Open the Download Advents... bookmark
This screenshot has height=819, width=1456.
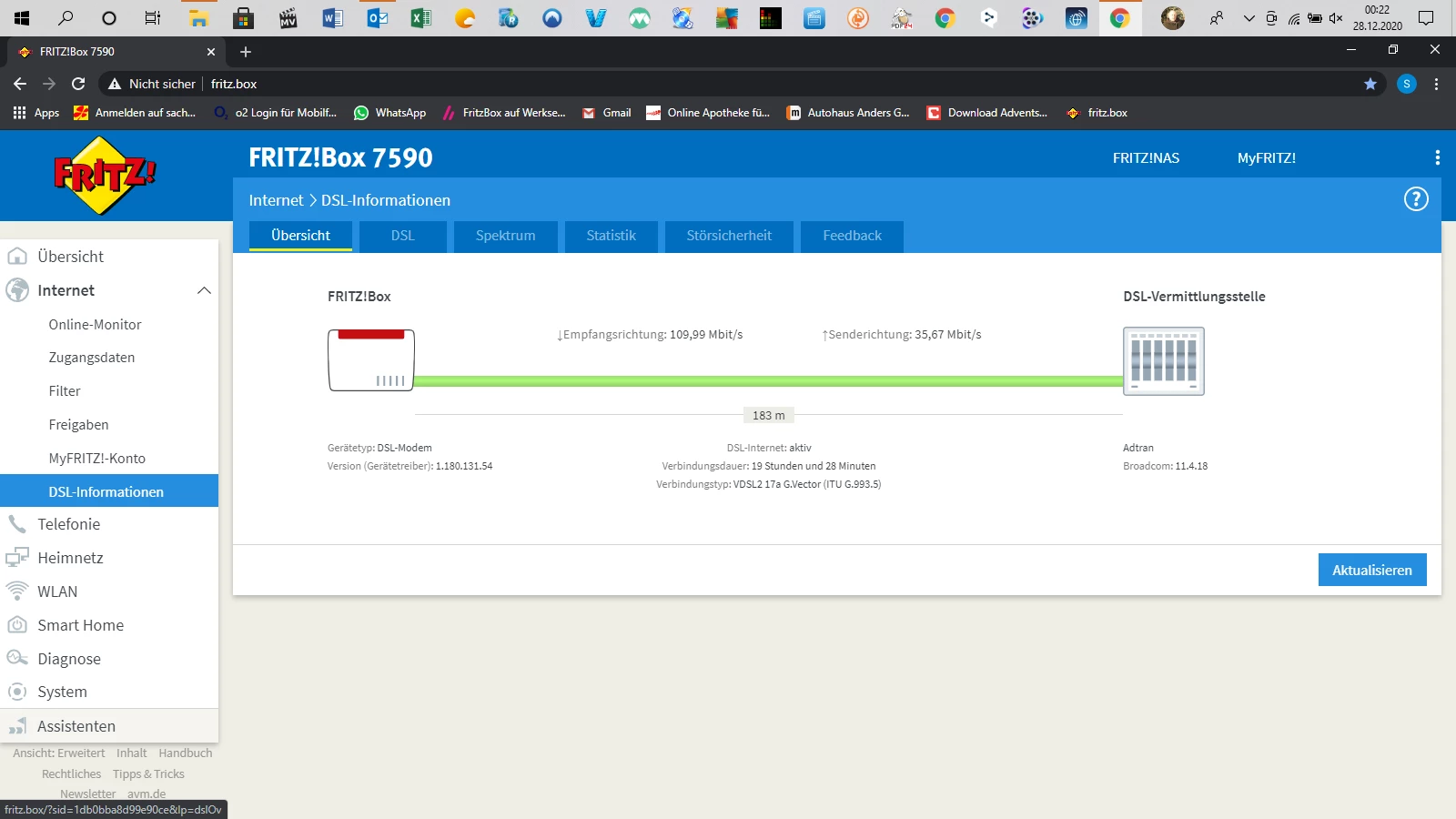click(x=987, y=113)
